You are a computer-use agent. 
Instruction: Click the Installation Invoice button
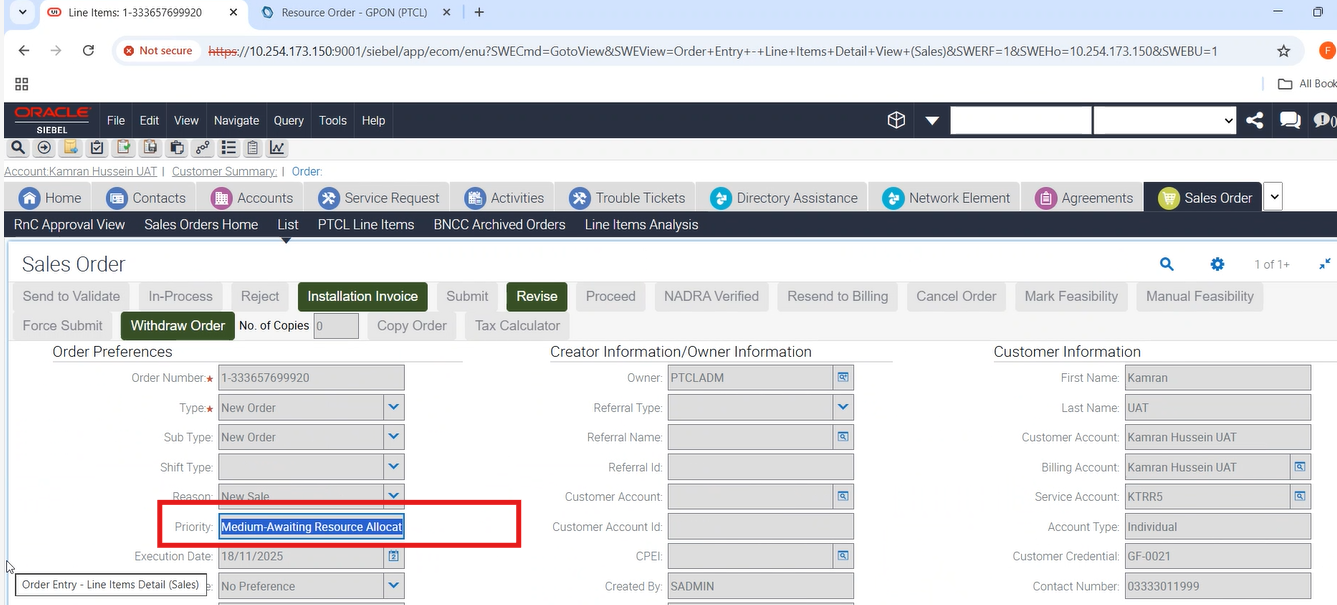(362, 296)
